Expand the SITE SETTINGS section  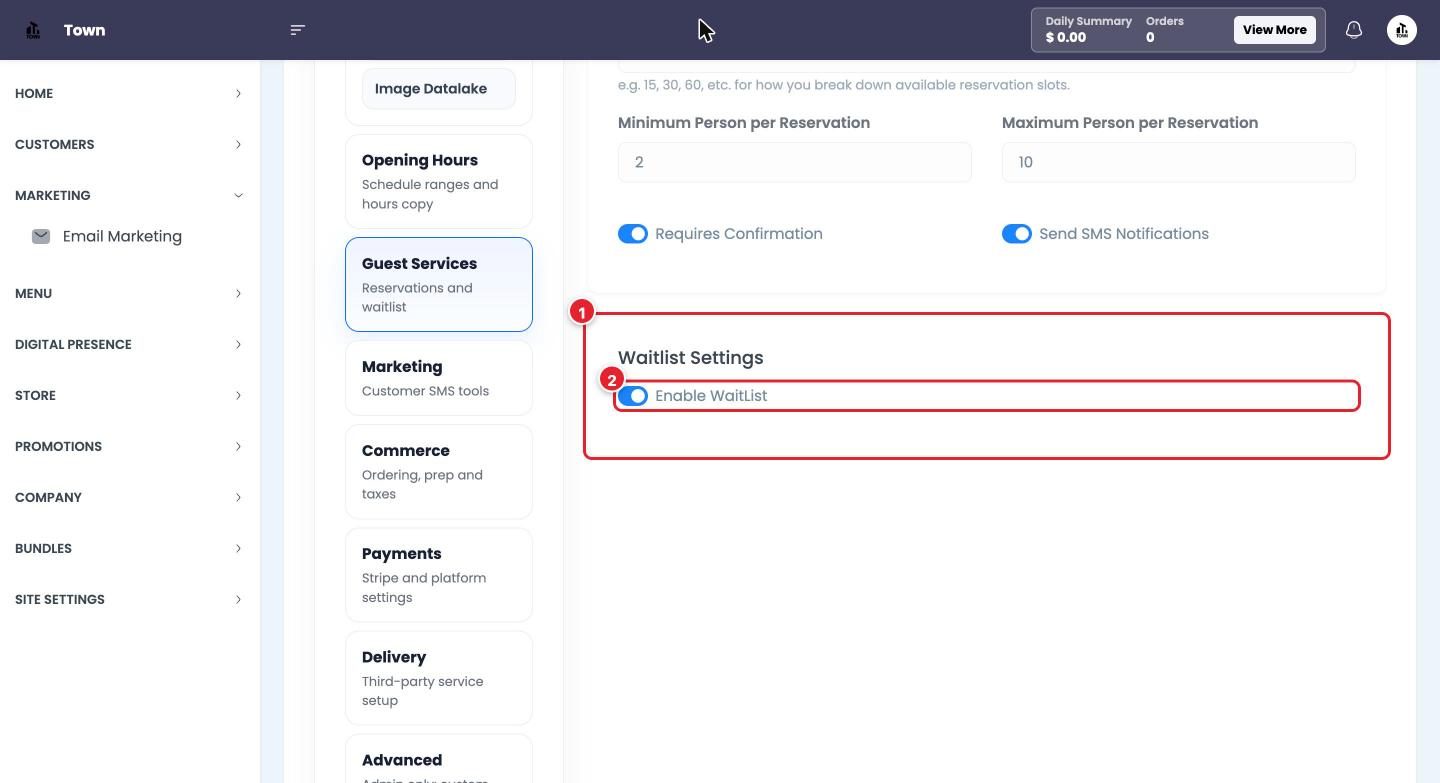coord(128,599)
